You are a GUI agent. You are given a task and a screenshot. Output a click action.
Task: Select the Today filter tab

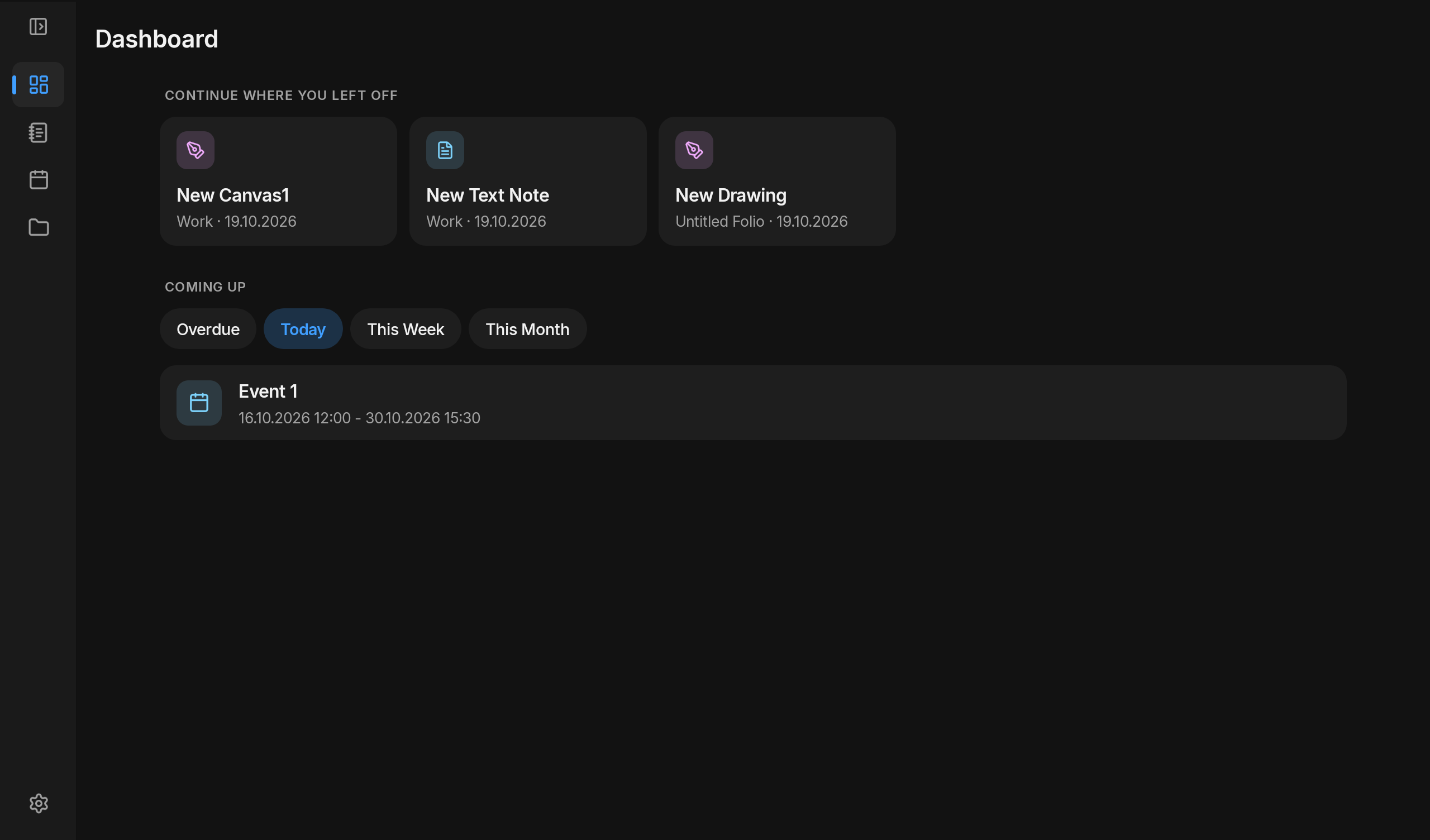click(303, 329)
